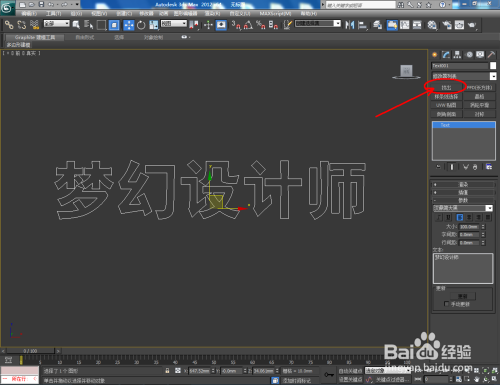Click the Save file icon in quick access toolbar
The image size is (500, 385).
[x=41, y=5]
